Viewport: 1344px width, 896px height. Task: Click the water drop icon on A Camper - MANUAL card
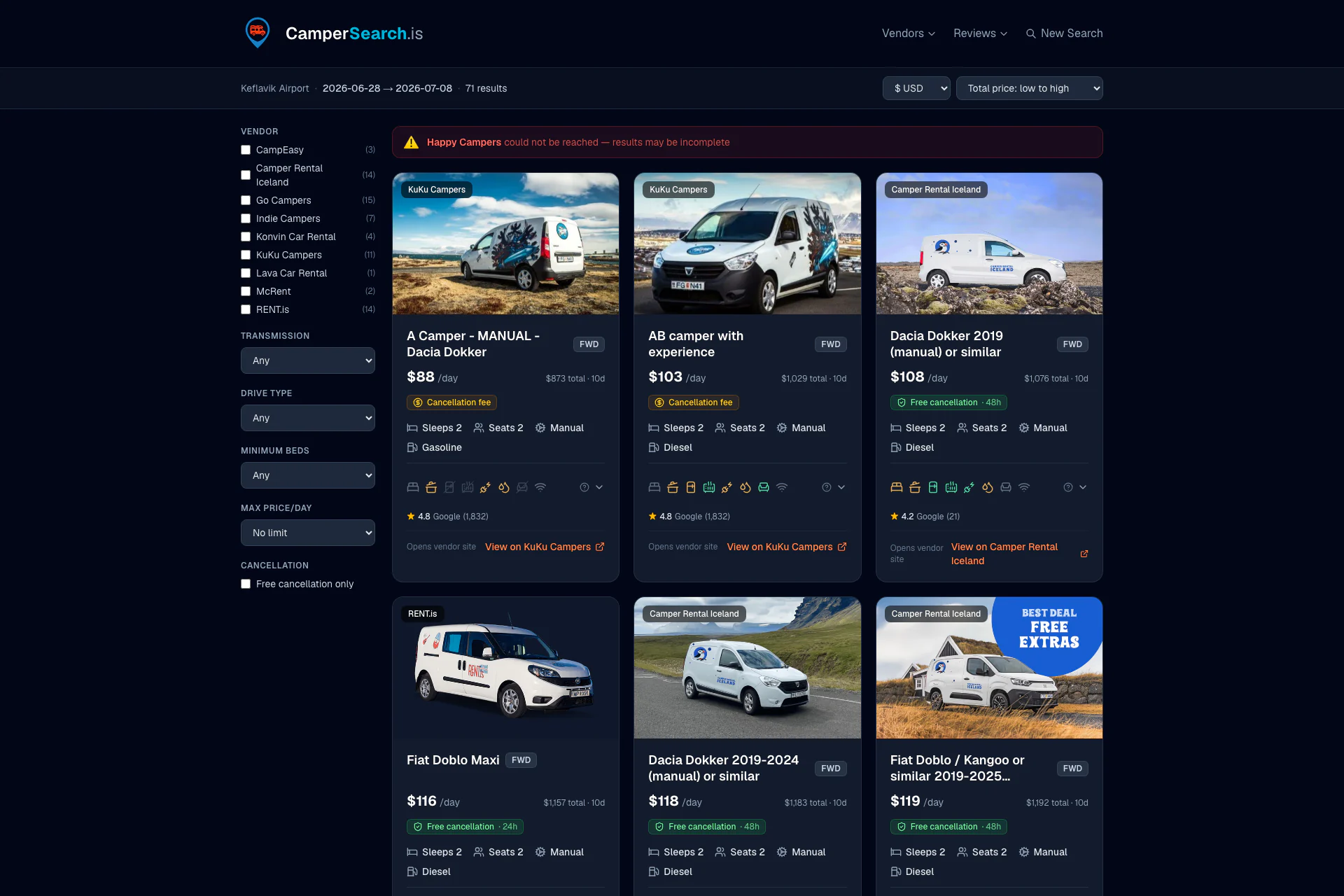pyautogui.click(x=504, y=487)
